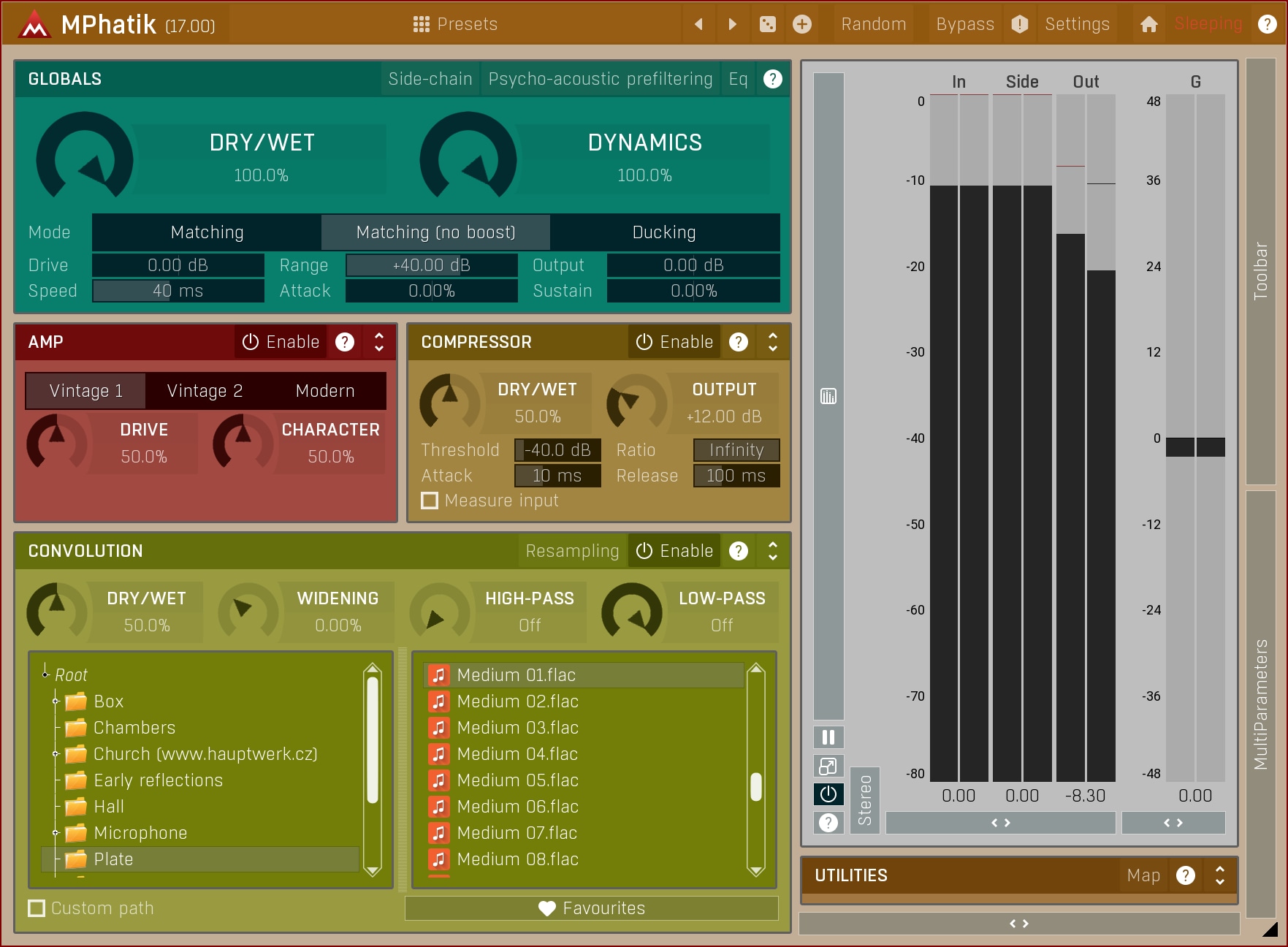Tick the Measure input checkbox

click(x=430, y=501)
